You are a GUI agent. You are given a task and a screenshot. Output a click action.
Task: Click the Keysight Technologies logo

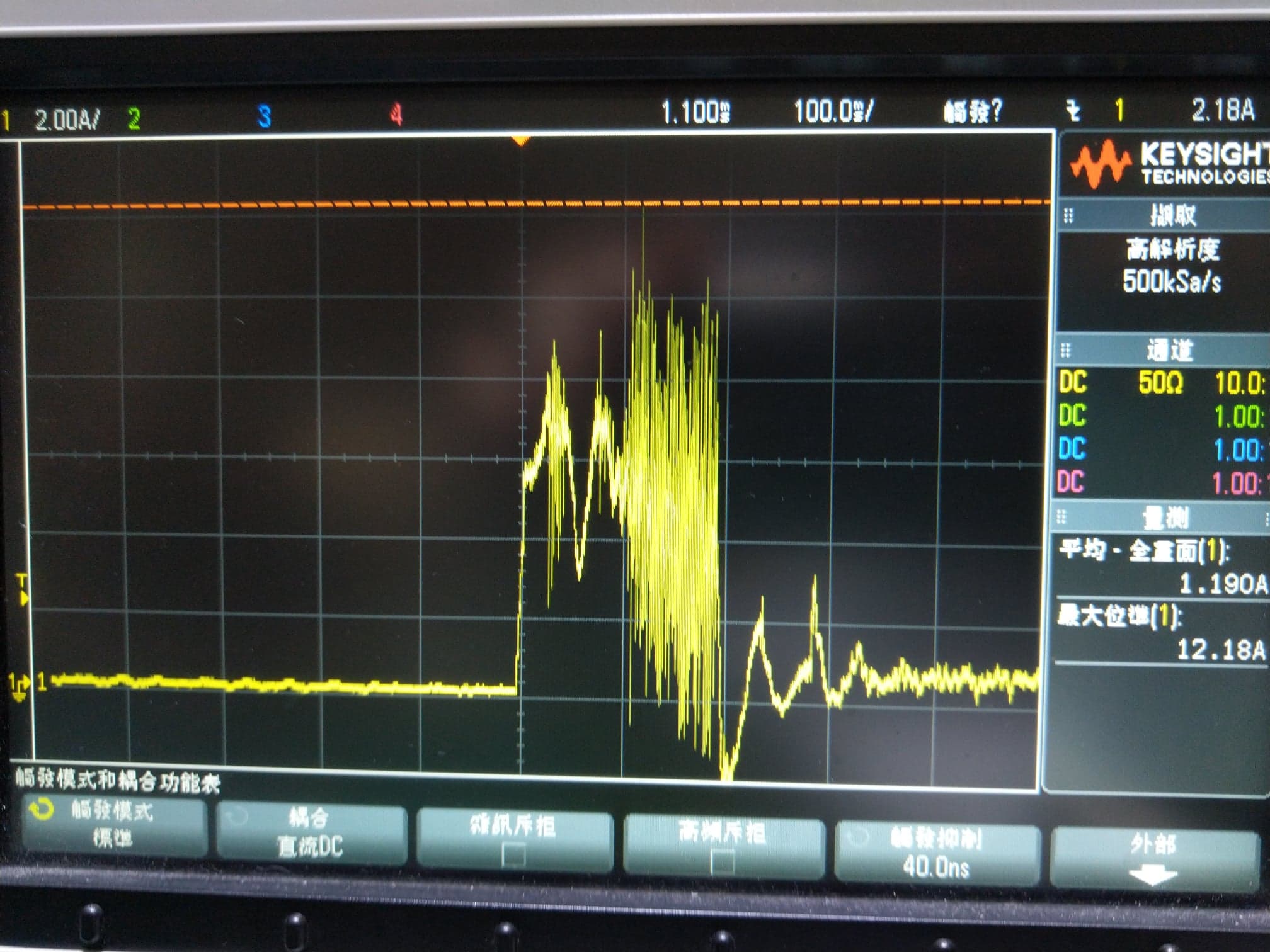1169,164
